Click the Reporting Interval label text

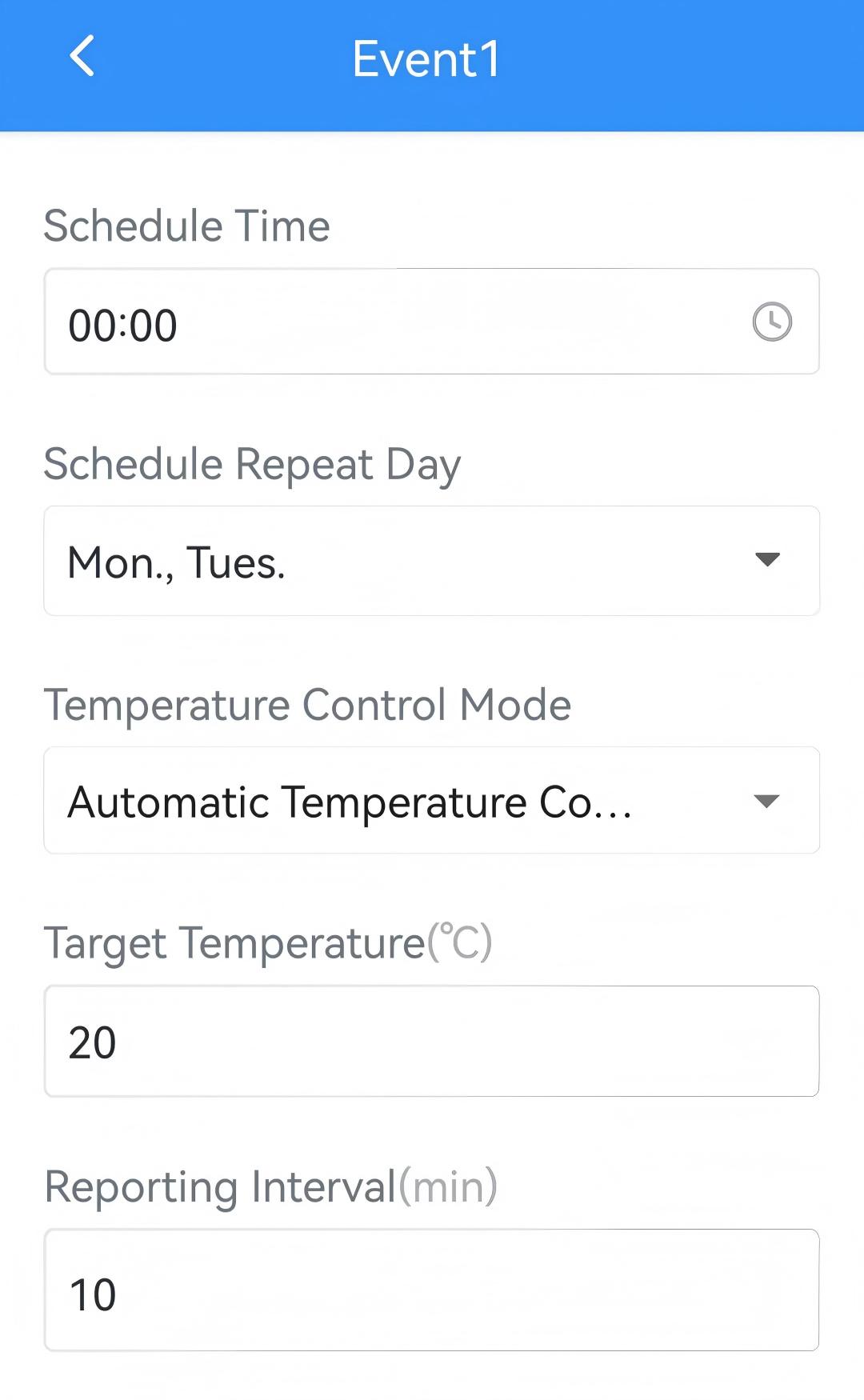click(221, 1186)
